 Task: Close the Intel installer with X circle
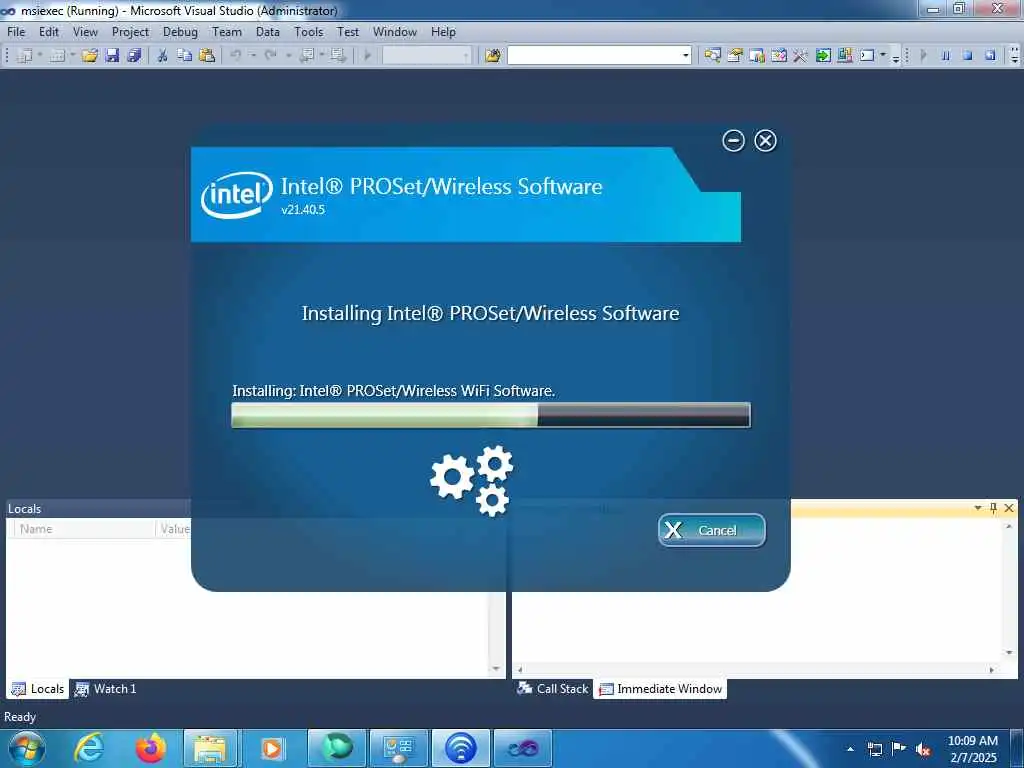pos(765,140)
